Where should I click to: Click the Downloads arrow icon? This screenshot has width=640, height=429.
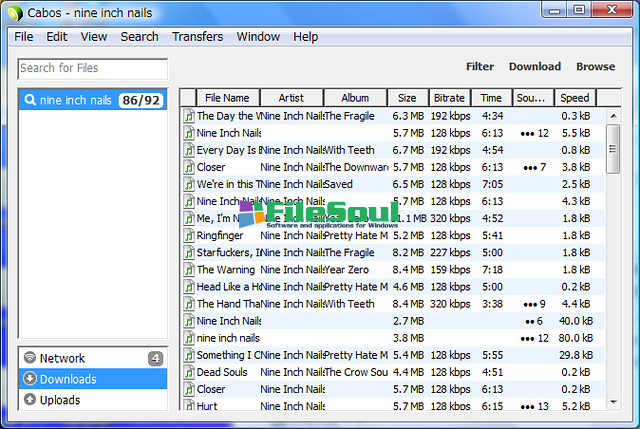pos(30,379)
